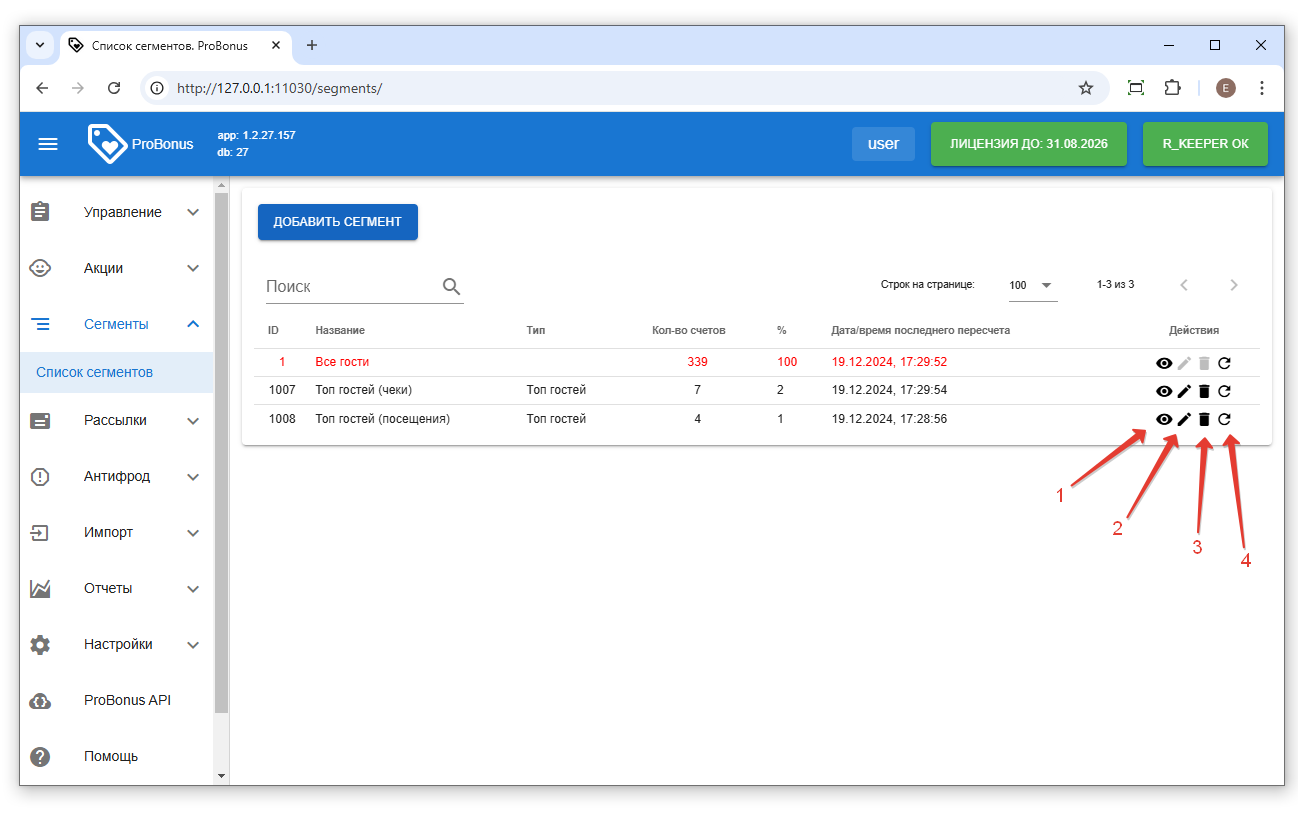Click the Все гости segment name
Viewport: 1298px width, 813px height.
click(x=342, y=362)
